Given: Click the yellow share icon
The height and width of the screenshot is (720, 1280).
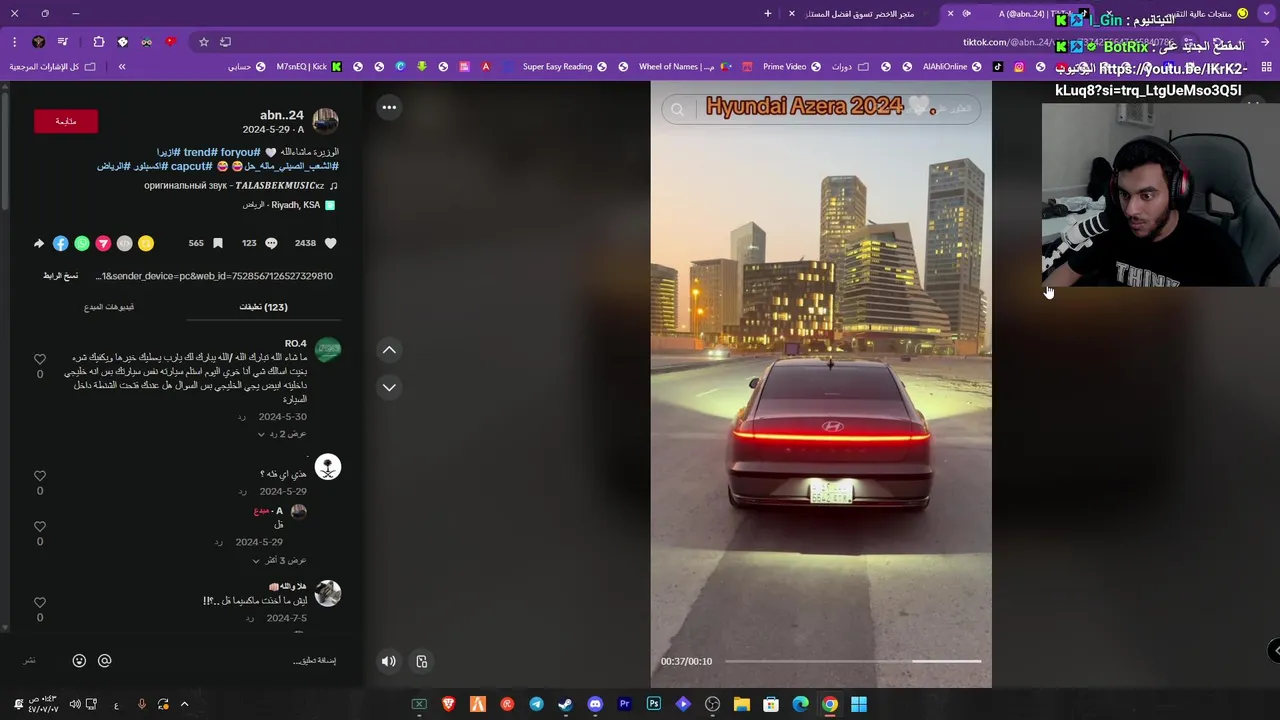Looking at the screenshot, I should coord(146,243).
